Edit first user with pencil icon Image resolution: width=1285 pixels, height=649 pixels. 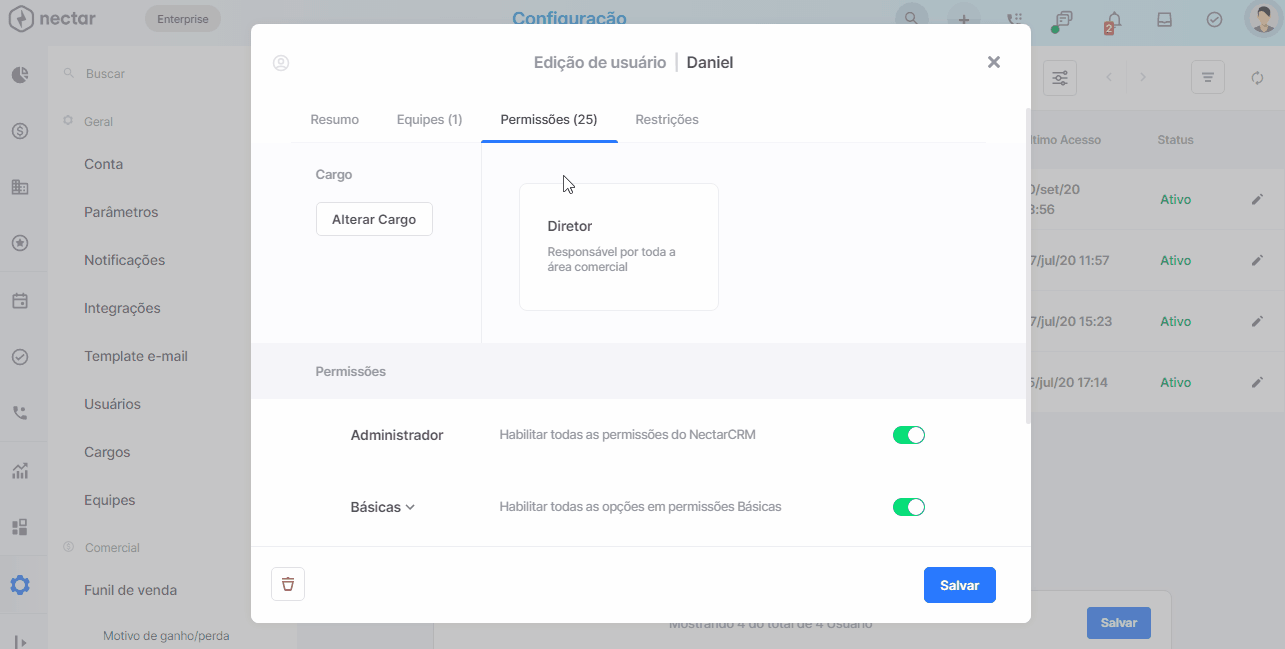click(x=1258, y=200)
